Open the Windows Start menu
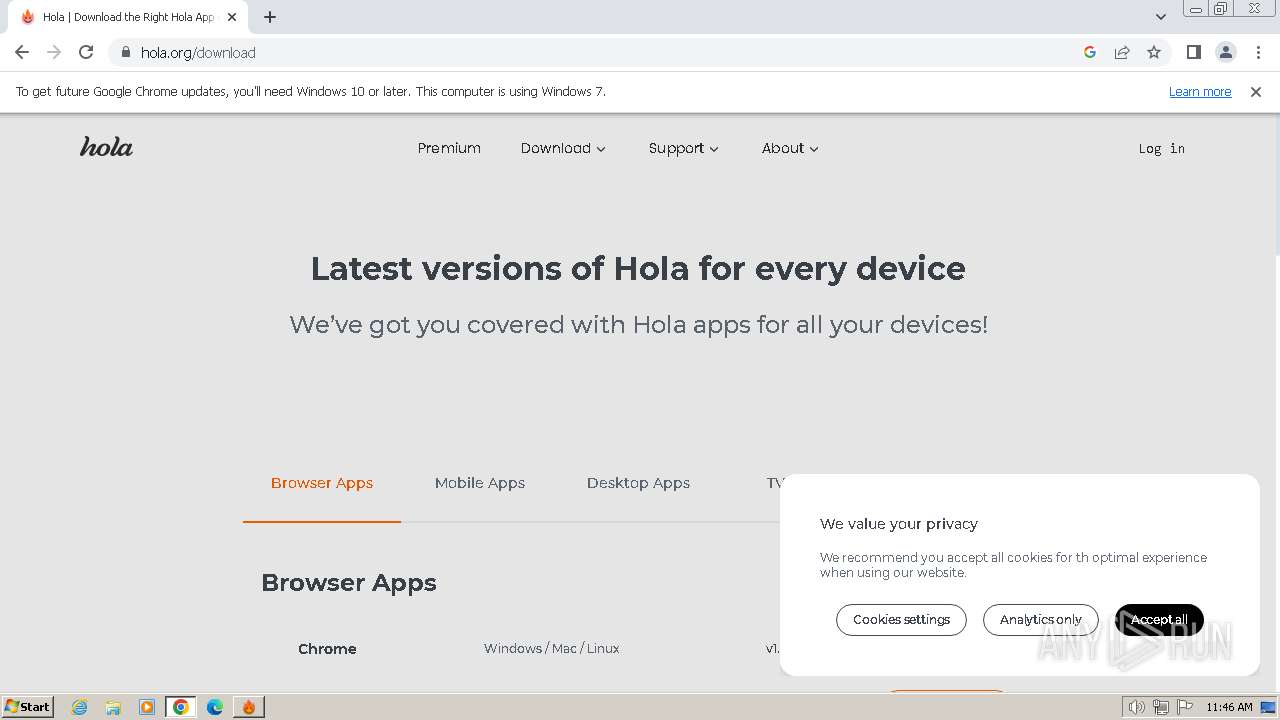The image size is (1280, 720). tap(28, 707)
